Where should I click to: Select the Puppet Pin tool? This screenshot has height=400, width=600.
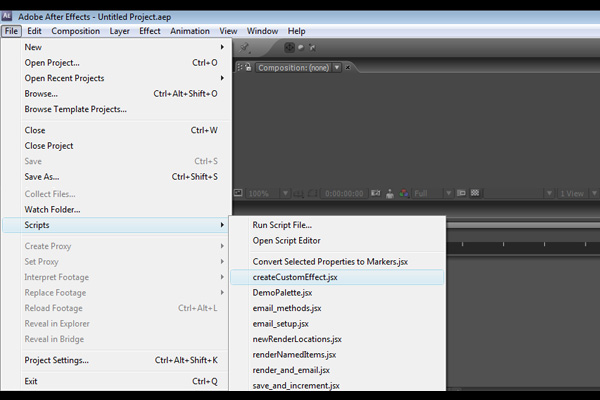(244, 47)
